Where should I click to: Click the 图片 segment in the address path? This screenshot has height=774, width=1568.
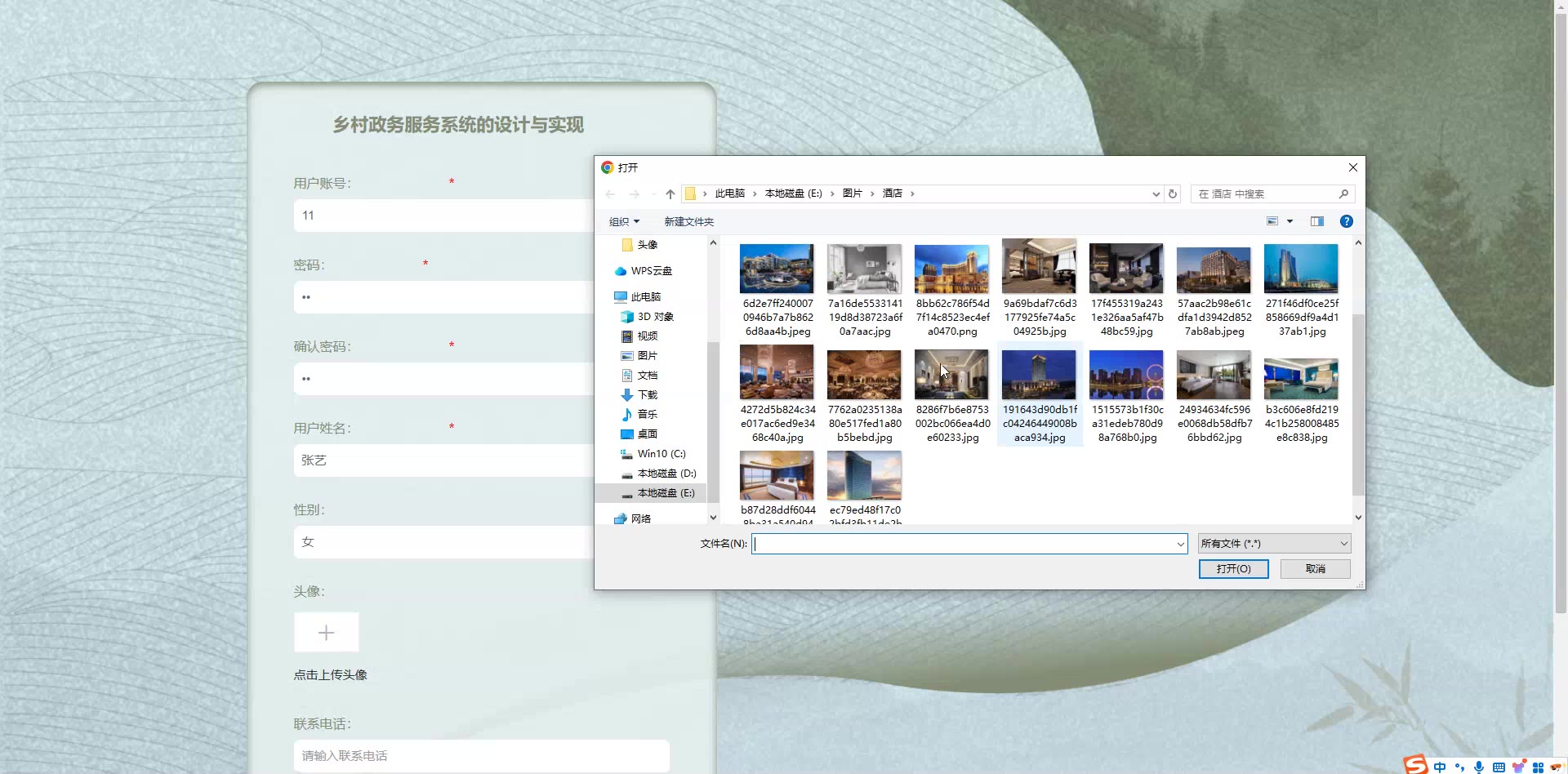tap(852, 193)
